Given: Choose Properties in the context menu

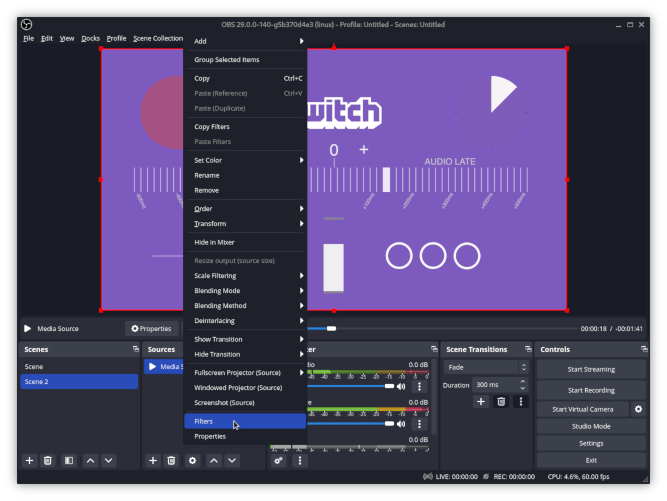Looking at the screenshot, I should tap(245, 436).
